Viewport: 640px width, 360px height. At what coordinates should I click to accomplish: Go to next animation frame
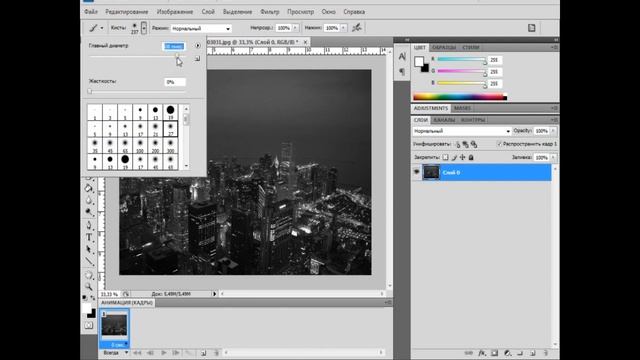coord(176,353)
